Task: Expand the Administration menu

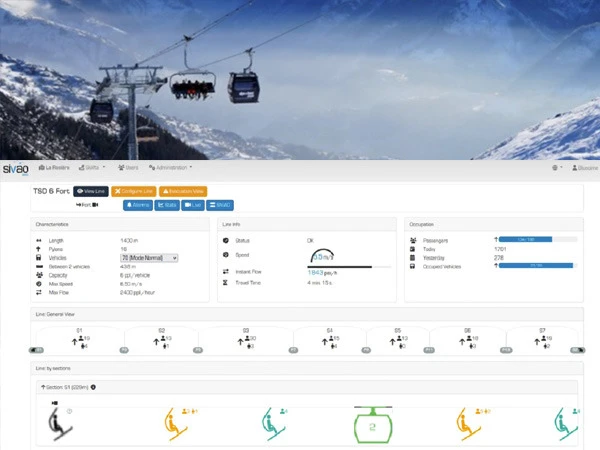Action: point(171,168)
